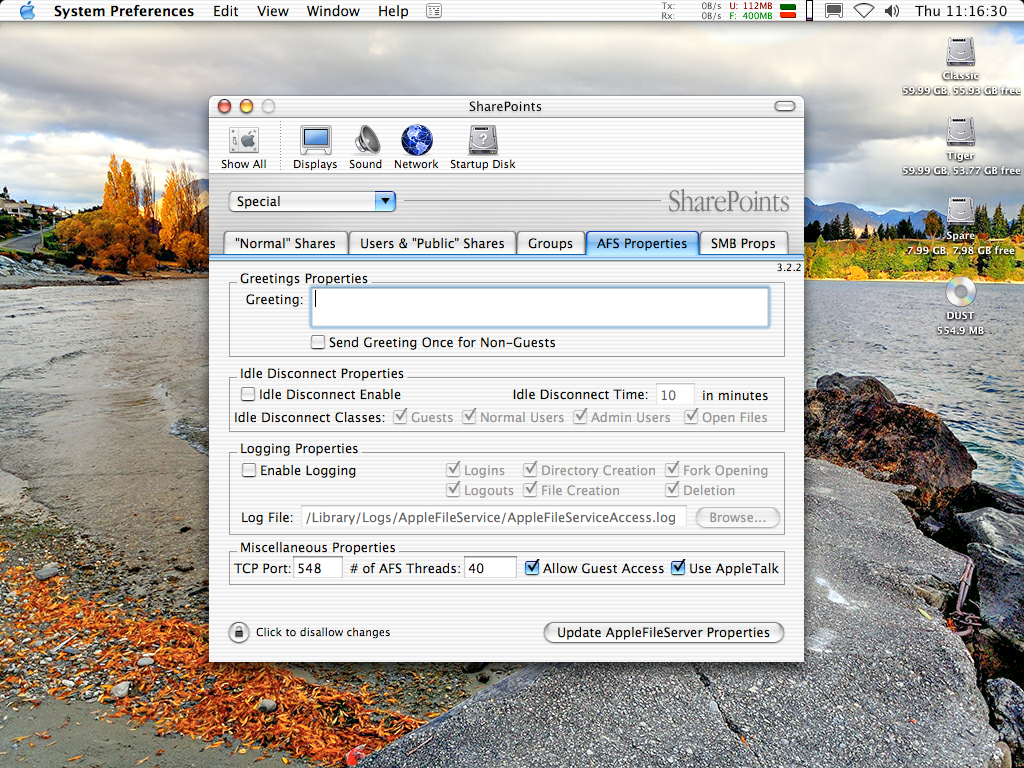Click the Classic hard drive icon
This screenshot has height=768, width=1024.
961,52
